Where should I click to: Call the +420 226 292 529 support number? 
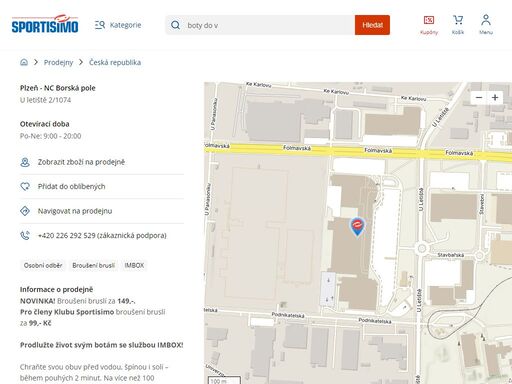102,235
